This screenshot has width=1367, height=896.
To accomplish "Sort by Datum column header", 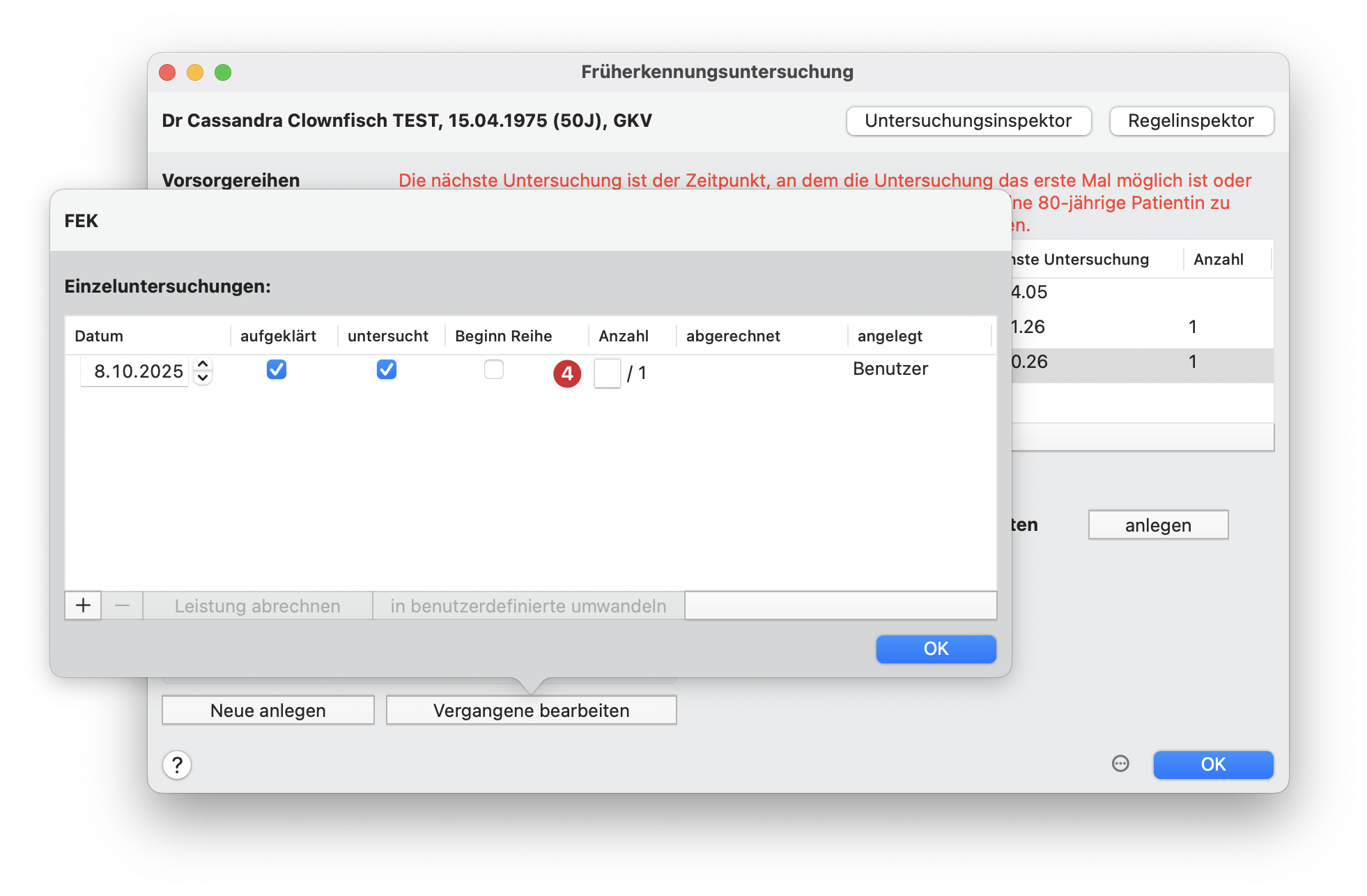I will [x=99, y=336].
